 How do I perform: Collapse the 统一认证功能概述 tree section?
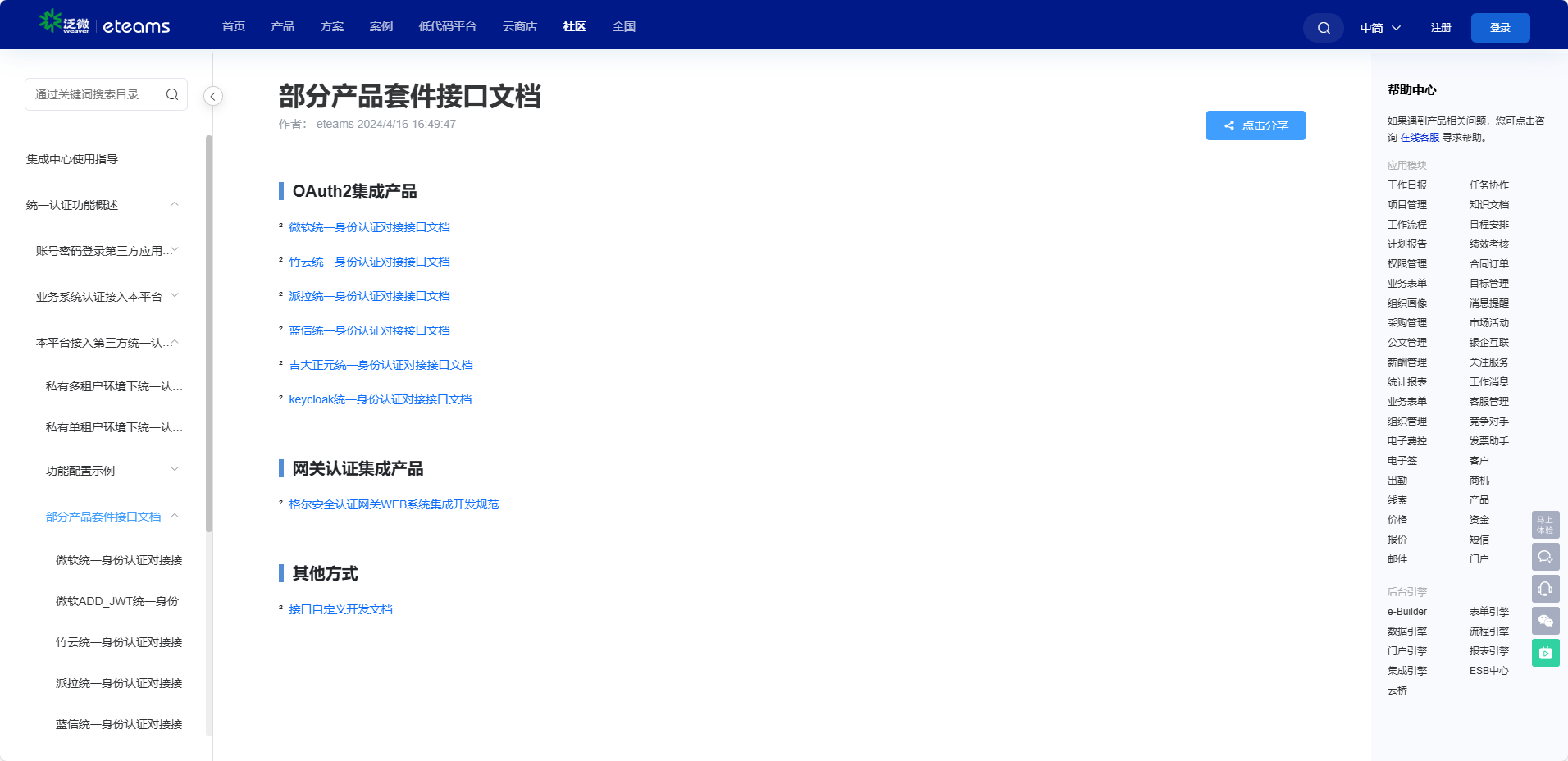pos(175,204)
